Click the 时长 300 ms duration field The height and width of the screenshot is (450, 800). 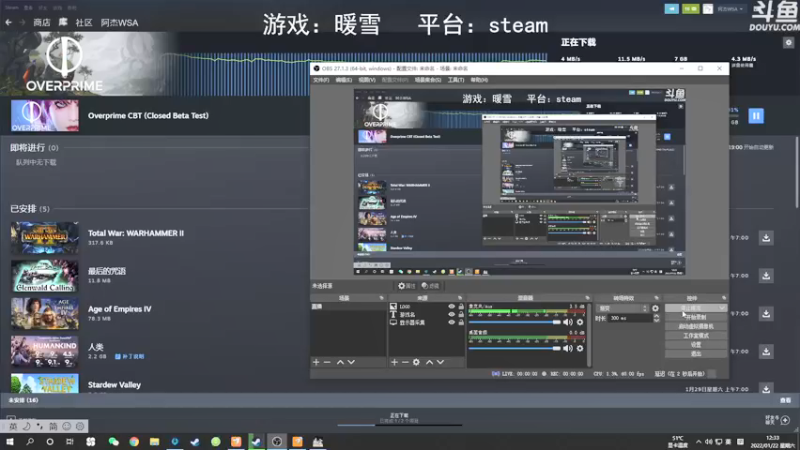630,318
